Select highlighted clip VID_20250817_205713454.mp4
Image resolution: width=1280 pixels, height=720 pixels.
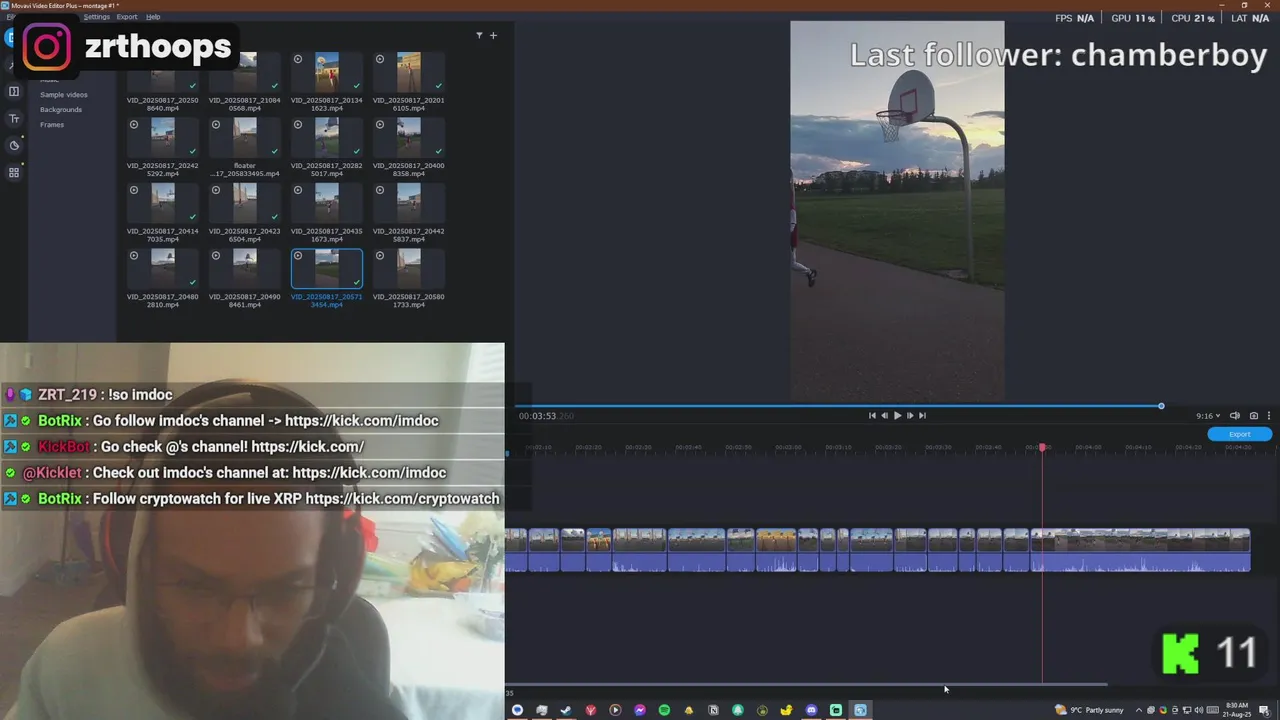tap(327, 268)
